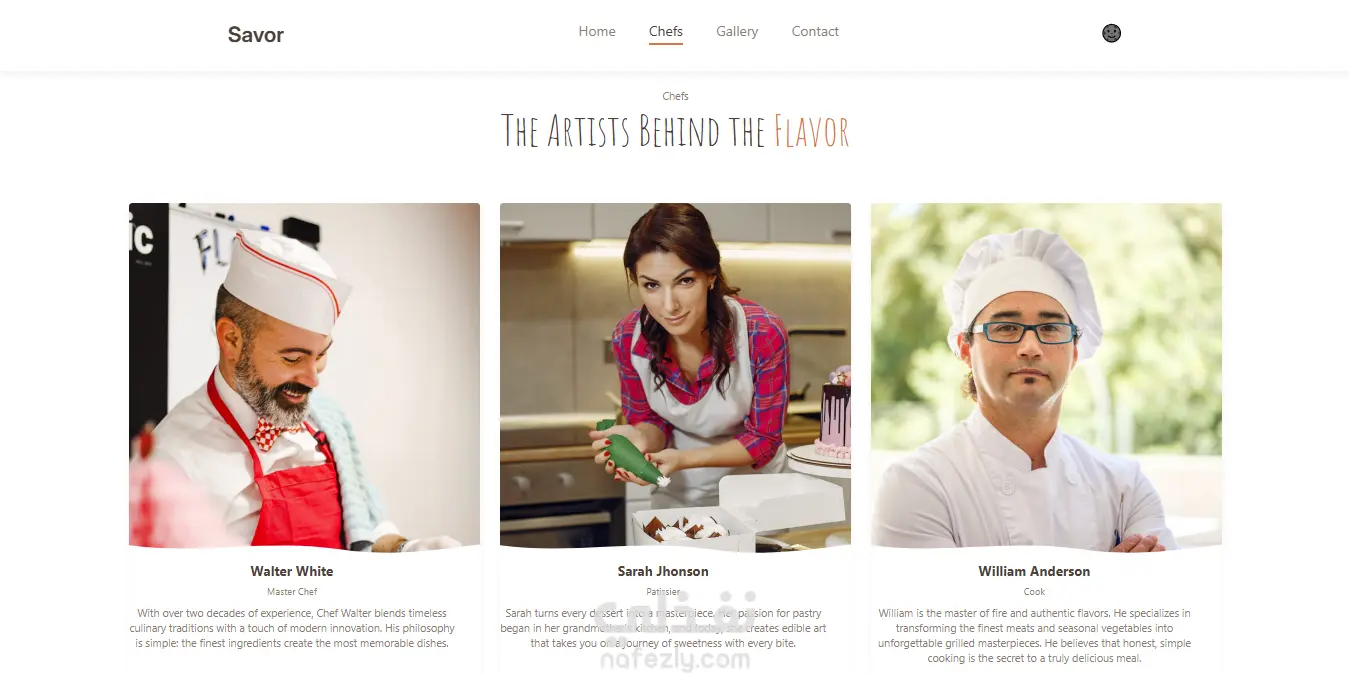Open the Contact page link
This screenshot has height=674, width=1349.
click(x=815, y=32)
